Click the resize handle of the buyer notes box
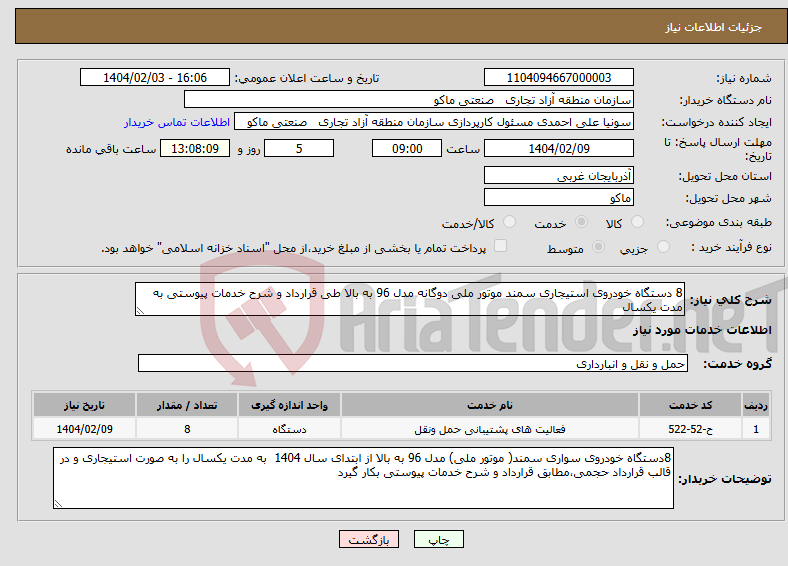The image size is (788, 566). point(58,503)
